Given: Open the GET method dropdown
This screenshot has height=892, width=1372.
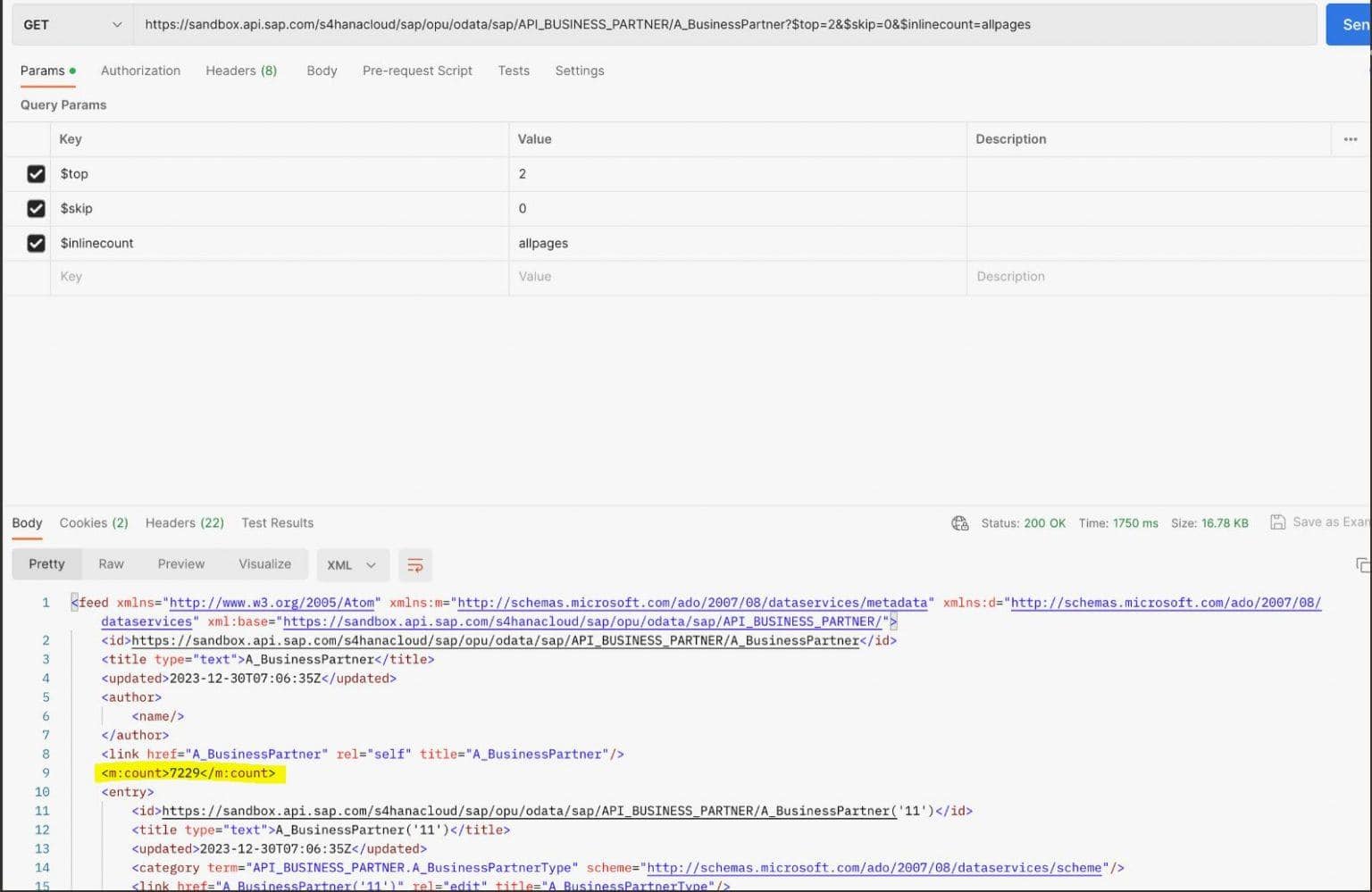Looking at the screenshot, I should tap(71, 25).
